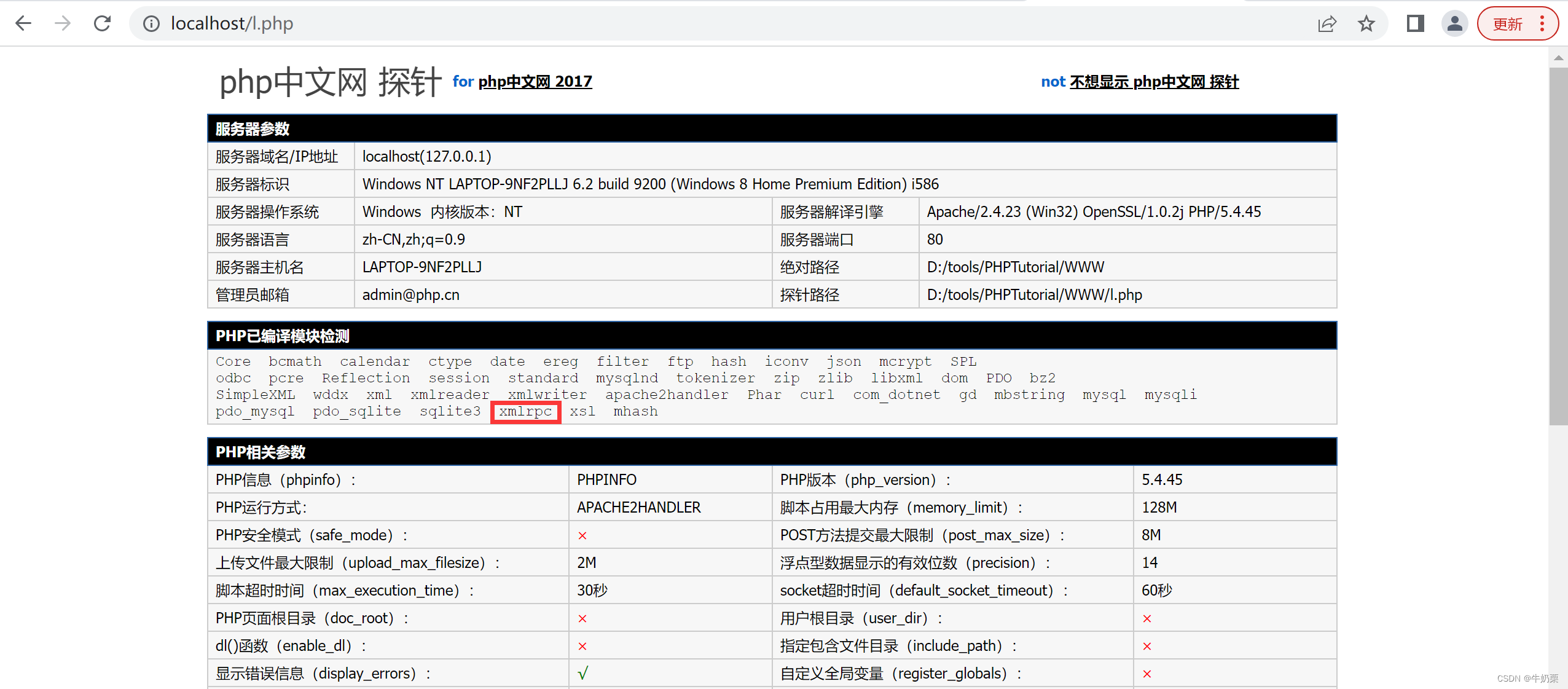
Task: Open the Chrome three-dot menu
Action: tap(1543, 23)
